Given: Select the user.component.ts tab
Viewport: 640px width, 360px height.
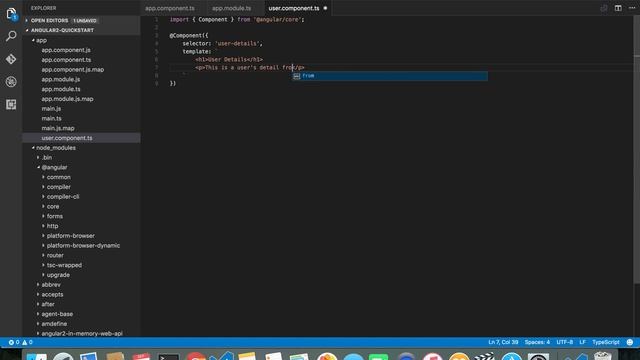Looking at the screenshot, I should [294, 8].
